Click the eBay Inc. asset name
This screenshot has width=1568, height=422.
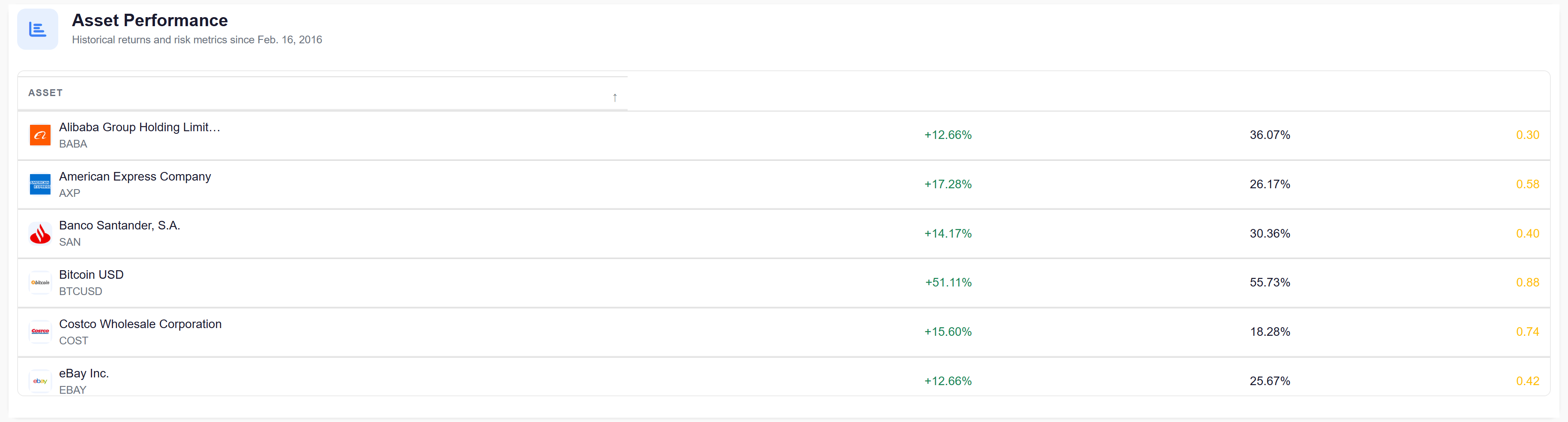point(84,373)
